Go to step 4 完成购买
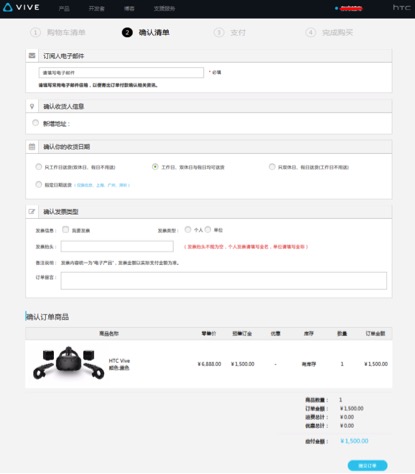 pyautogui.click(x=329, y=32)
